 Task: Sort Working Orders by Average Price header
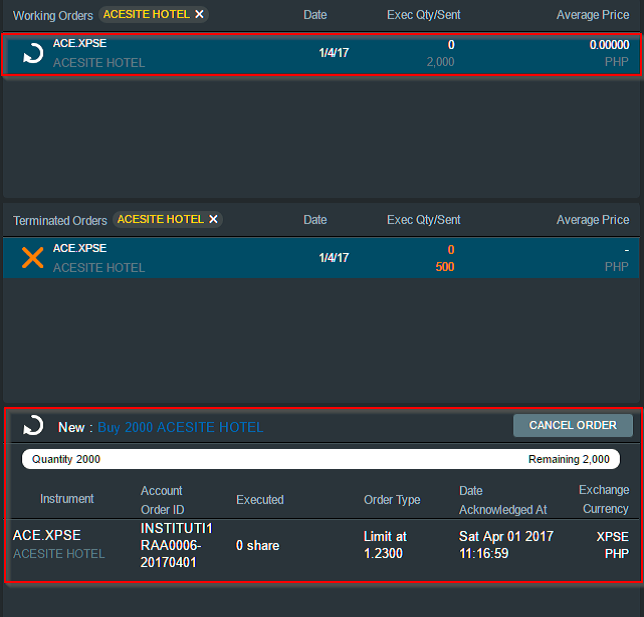click(593, 15)
